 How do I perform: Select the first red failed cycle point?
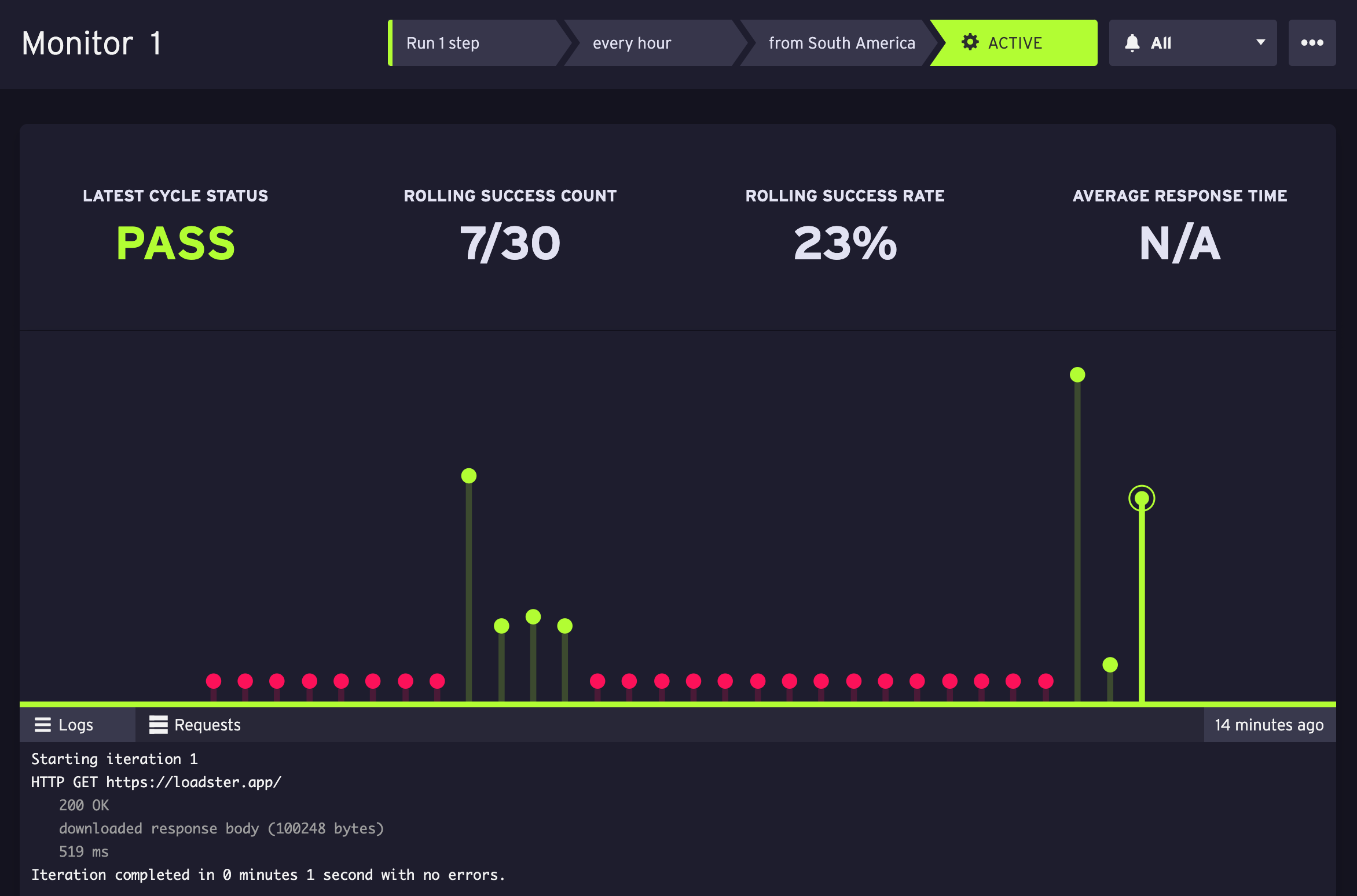pos(214,681)
